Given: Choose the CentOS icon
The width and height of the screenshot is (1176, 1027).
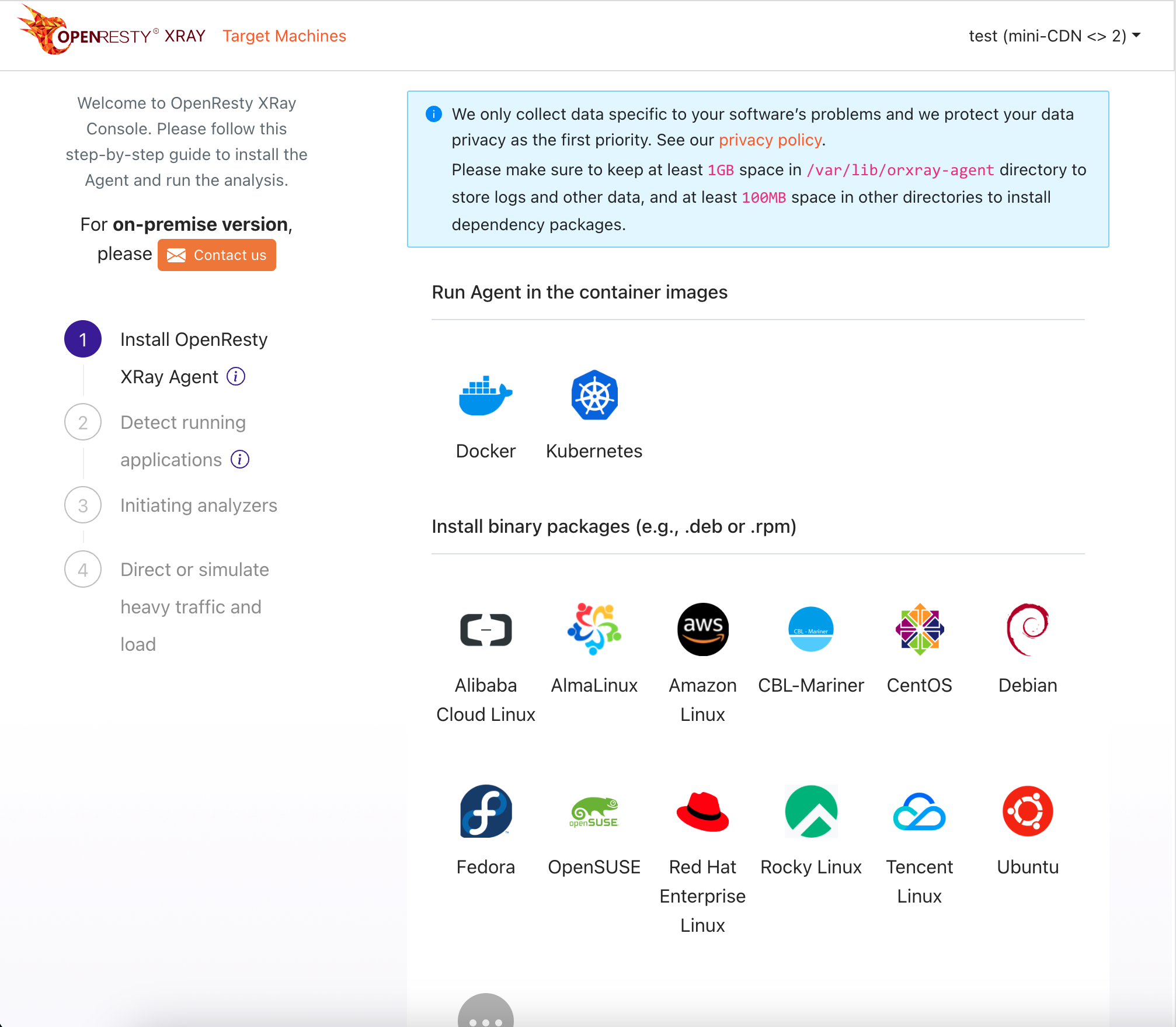Looking at the screenshot, I should pos(920,629).
